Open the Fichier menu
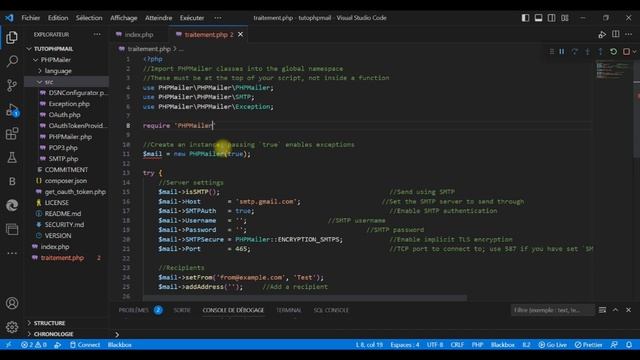This screenshot has width=640, height=360. click(31, 18)
